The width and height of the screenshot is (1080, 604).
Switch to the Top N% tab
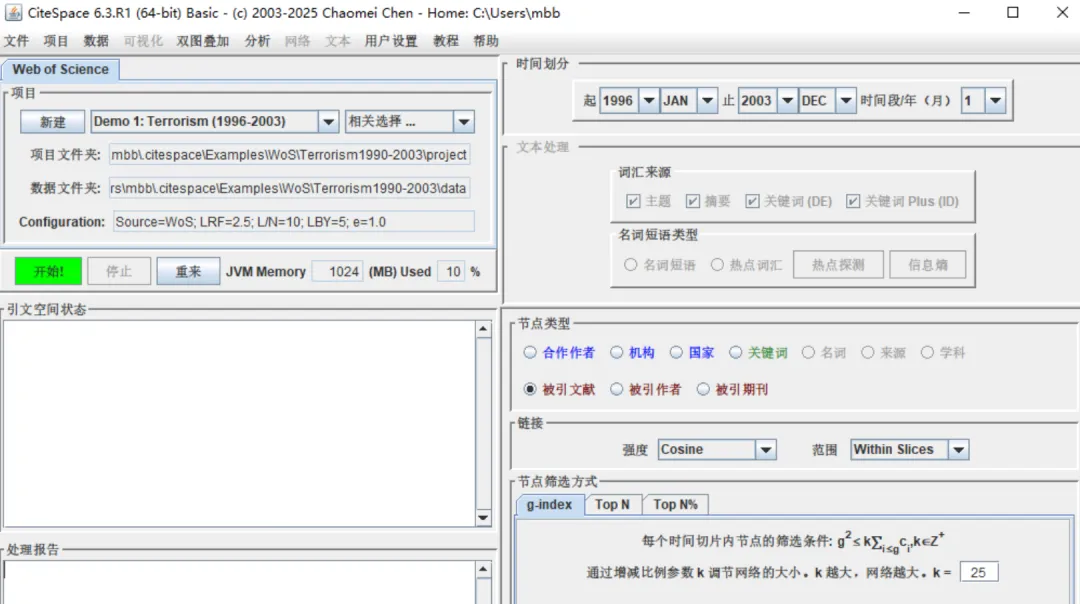tap(676, 505)
